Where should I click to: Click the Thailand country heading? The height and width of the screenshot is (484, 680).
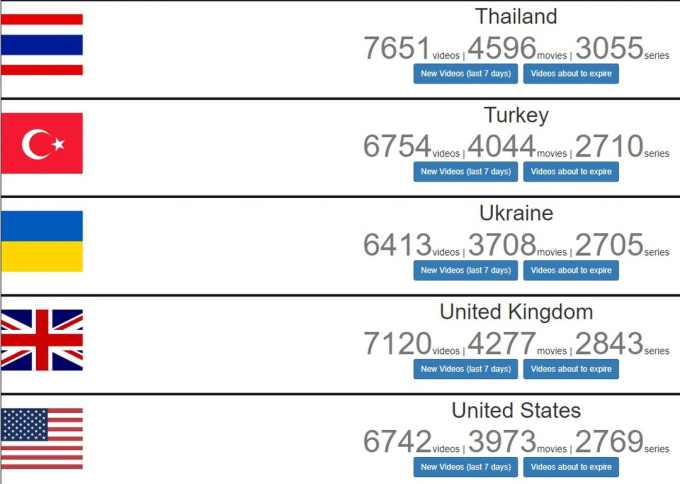516,17
